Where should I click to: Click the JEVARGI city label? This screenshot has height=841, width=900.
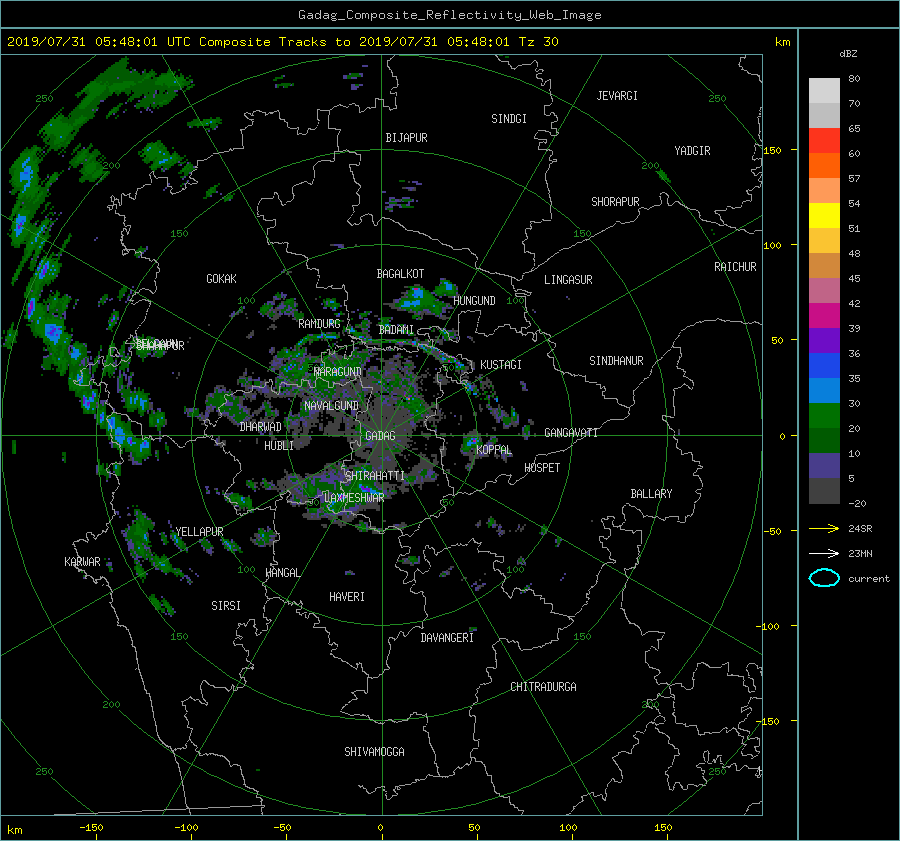pos(617,96)
